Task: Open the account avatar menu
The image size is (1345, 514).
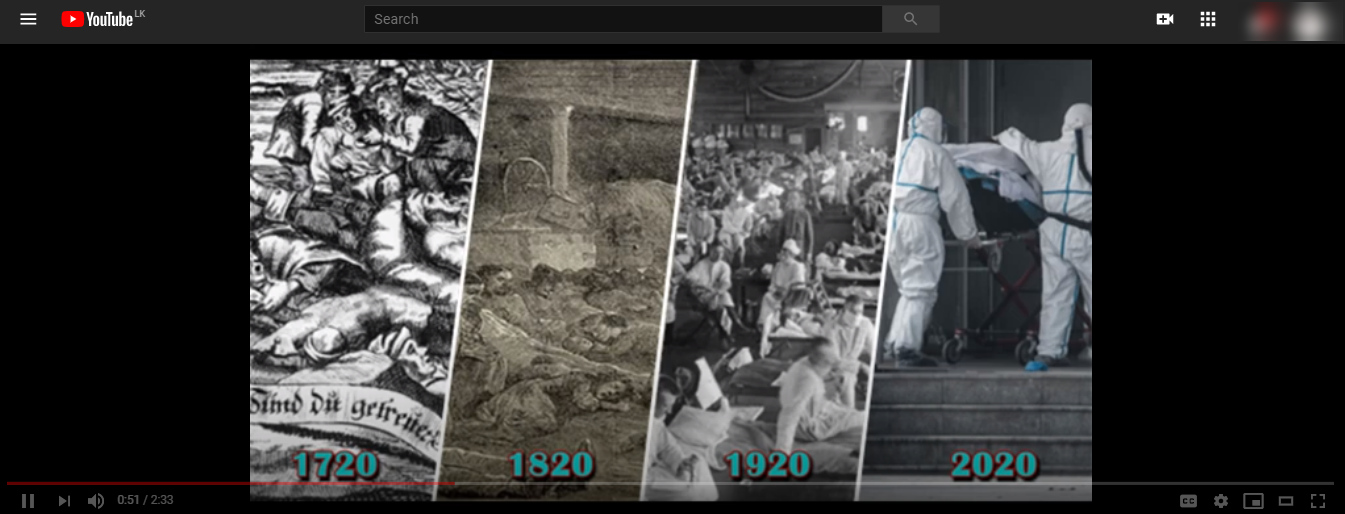Action: [1309, 21]
